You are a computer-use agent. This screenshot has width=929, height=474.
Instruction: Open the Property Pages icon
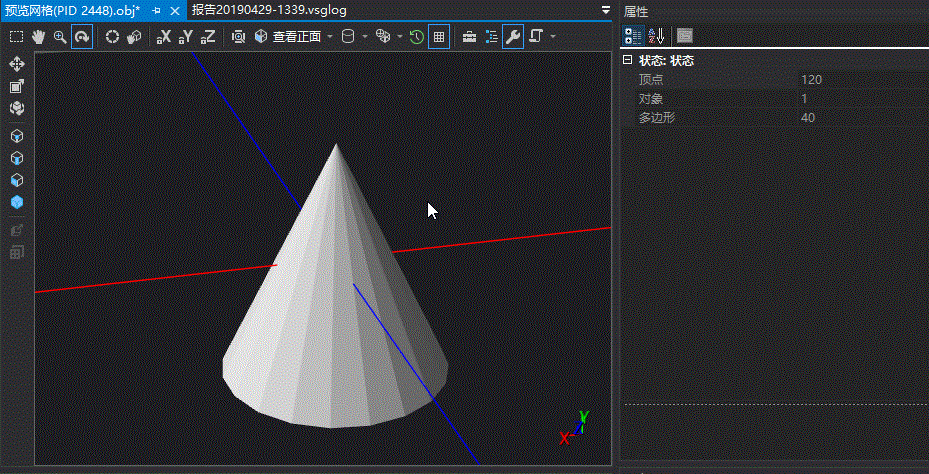(x=685, y=36)
